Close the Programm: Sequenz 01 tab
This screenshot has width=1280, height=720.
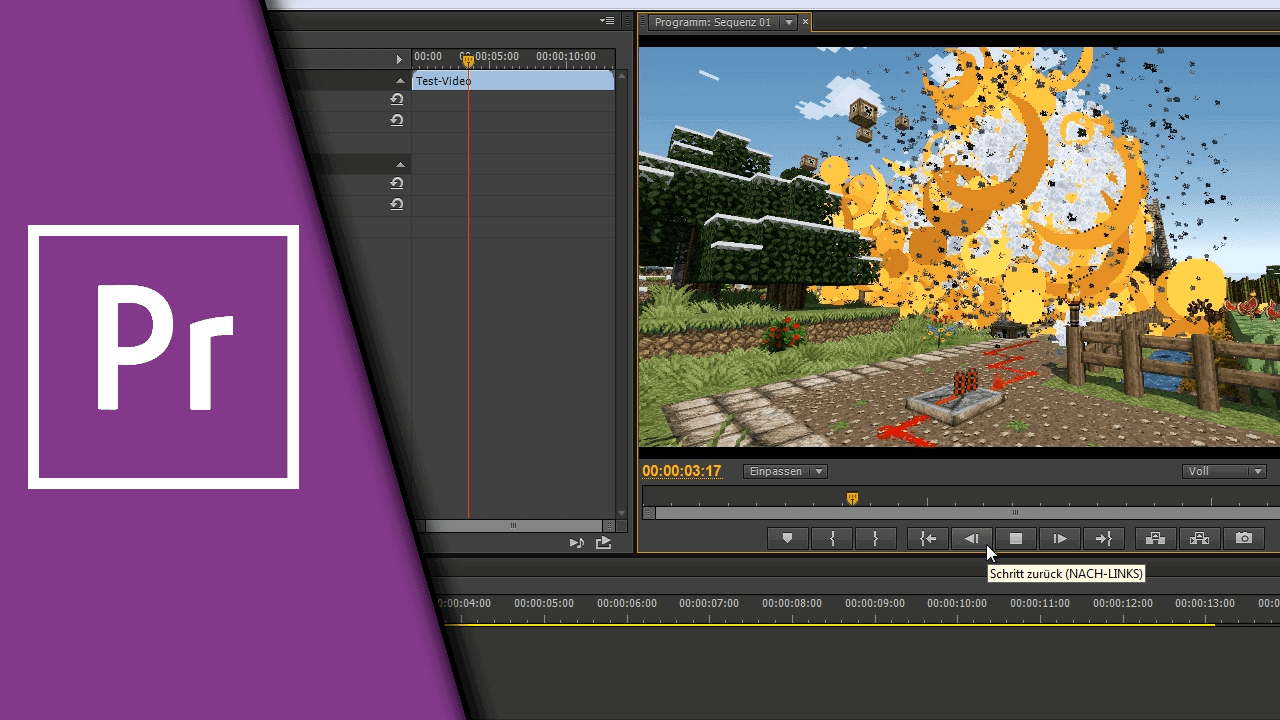[x=806, y=22]
